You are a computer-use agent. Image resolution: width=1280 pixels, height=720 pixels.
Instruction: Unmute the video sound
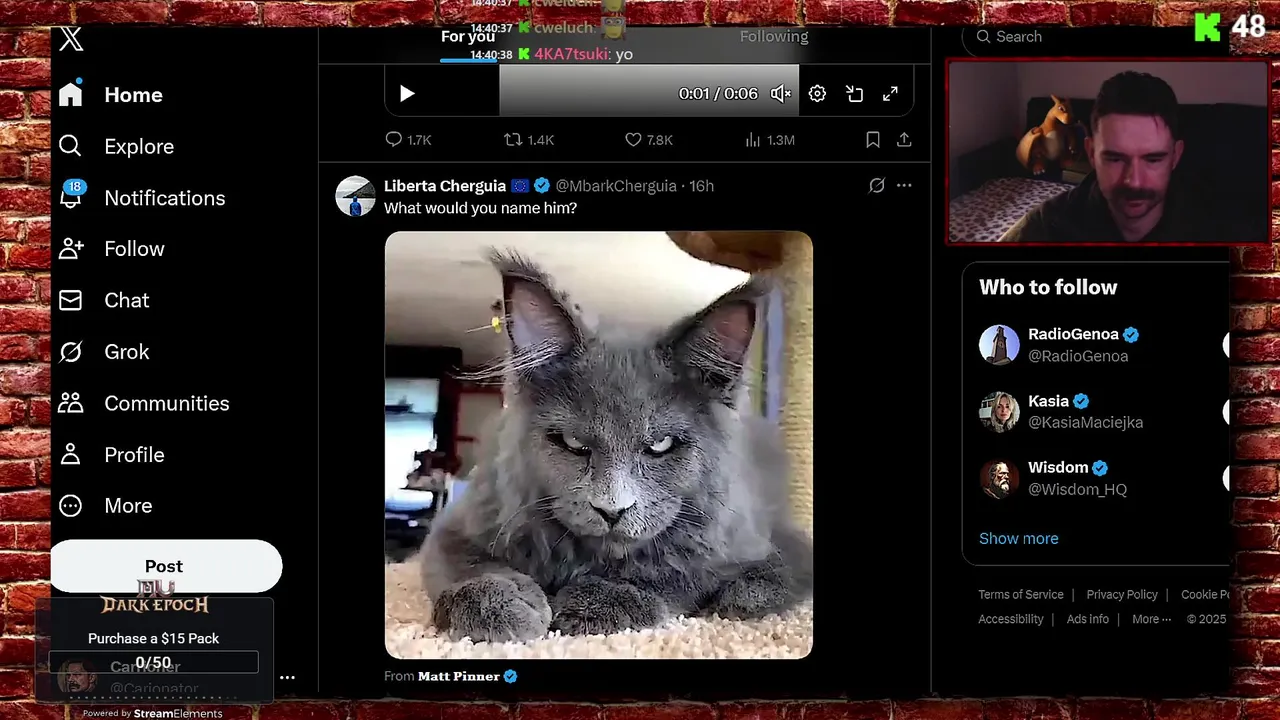[781, 93]
